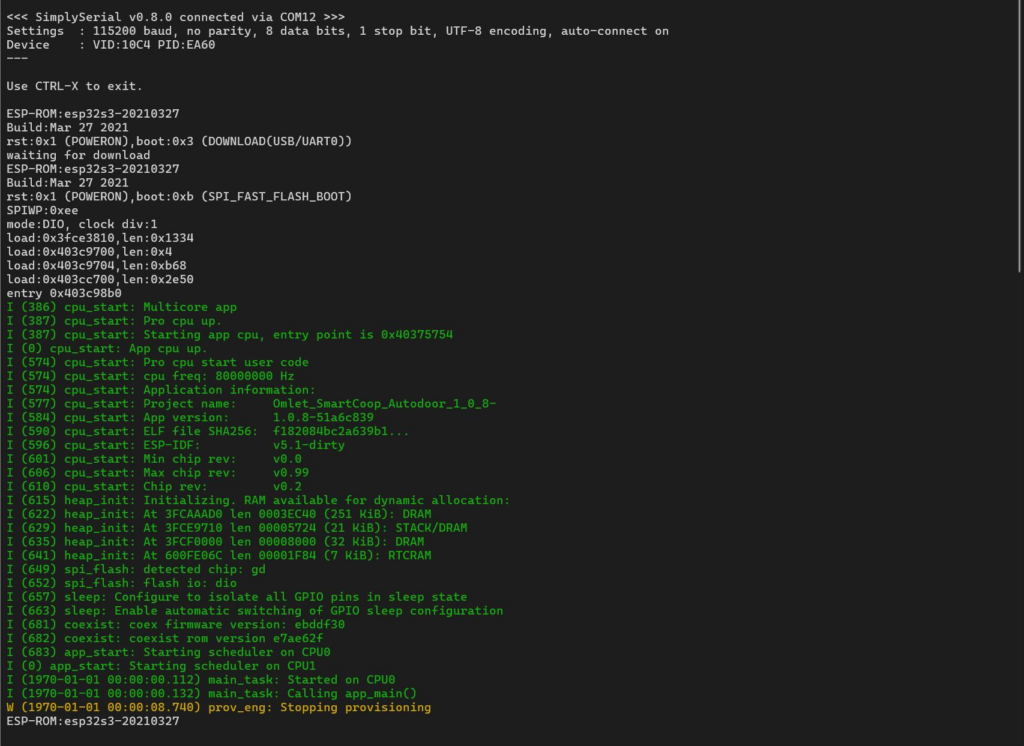This screenshot has width=1024, height=746.
Task: Click the 'cpu freq: 80000000 Hz' line
Action: pos(151,376)
